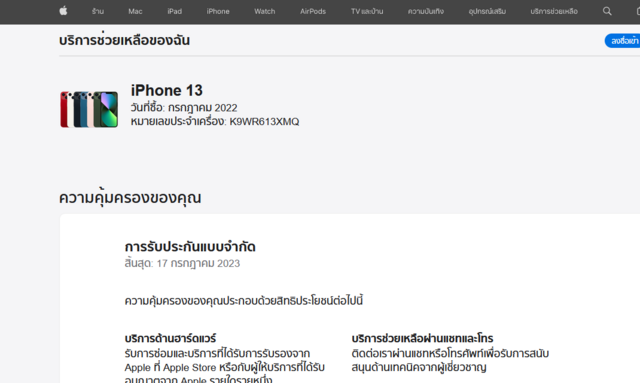
Task: Open the TV และบ้าน menu item
Action: (x=367, y=11)
